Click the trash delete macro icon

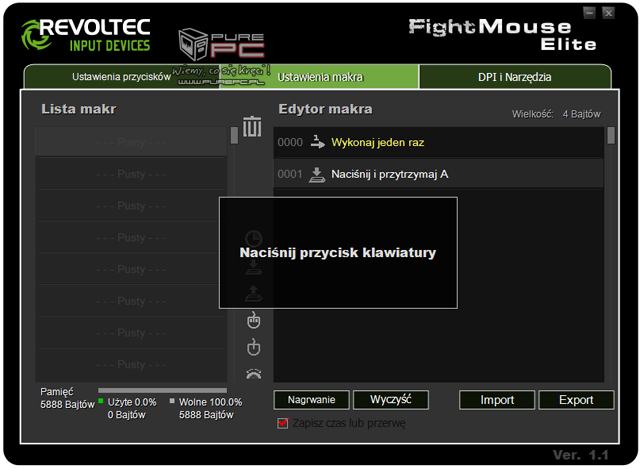coord(252,127)
